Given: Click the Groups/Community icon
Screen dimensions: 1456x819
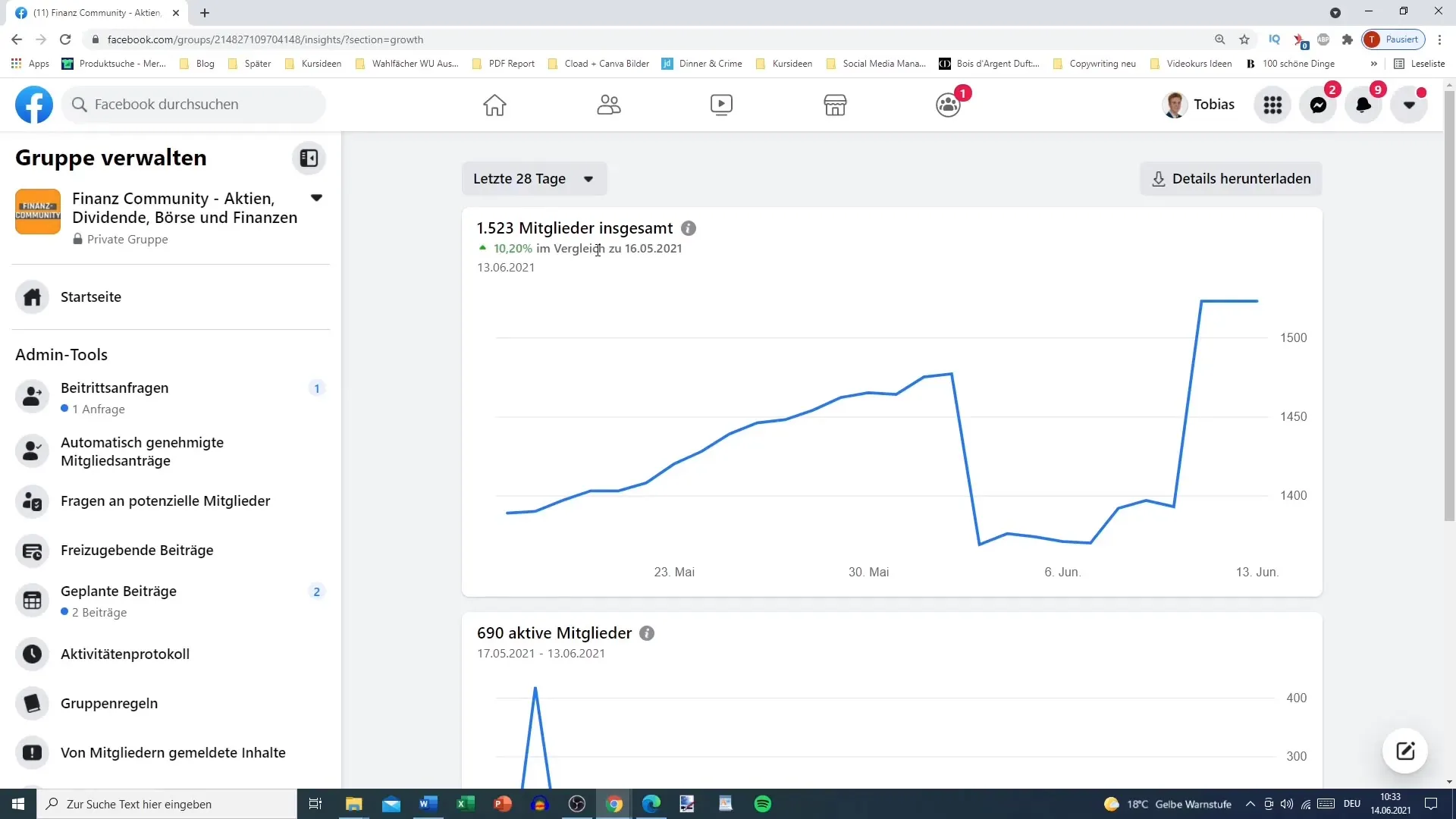Looking at the screenshot, I should pos(948,103).
